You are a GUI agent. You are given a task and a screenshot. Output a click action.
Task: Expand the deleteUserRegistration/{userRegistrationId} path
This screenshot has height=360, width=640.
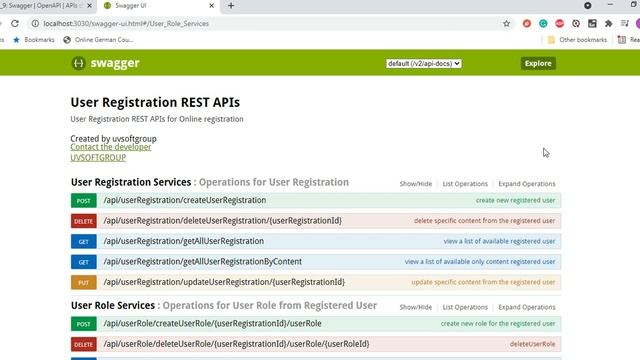point(222,221)
